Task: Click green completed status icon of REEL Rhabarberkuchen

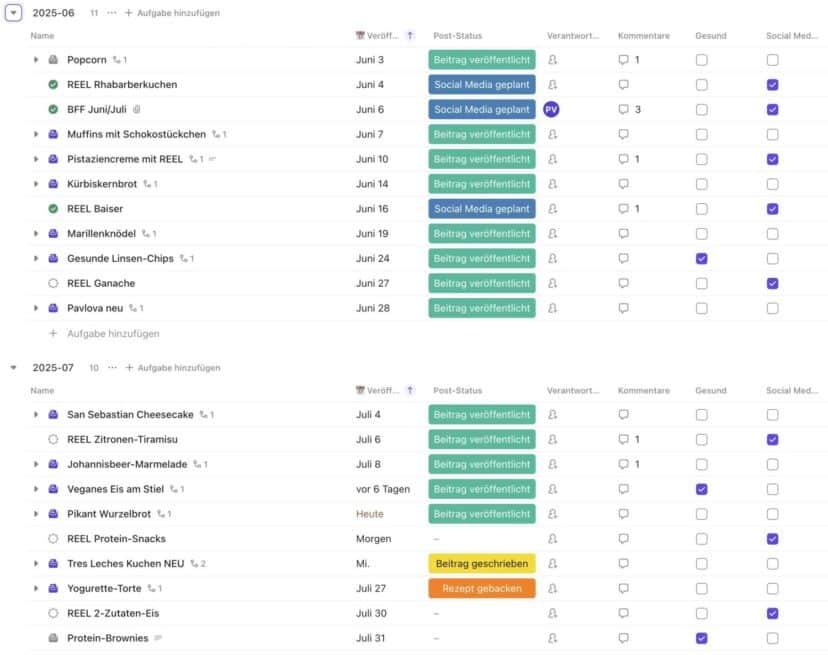Action: point(53,85)
